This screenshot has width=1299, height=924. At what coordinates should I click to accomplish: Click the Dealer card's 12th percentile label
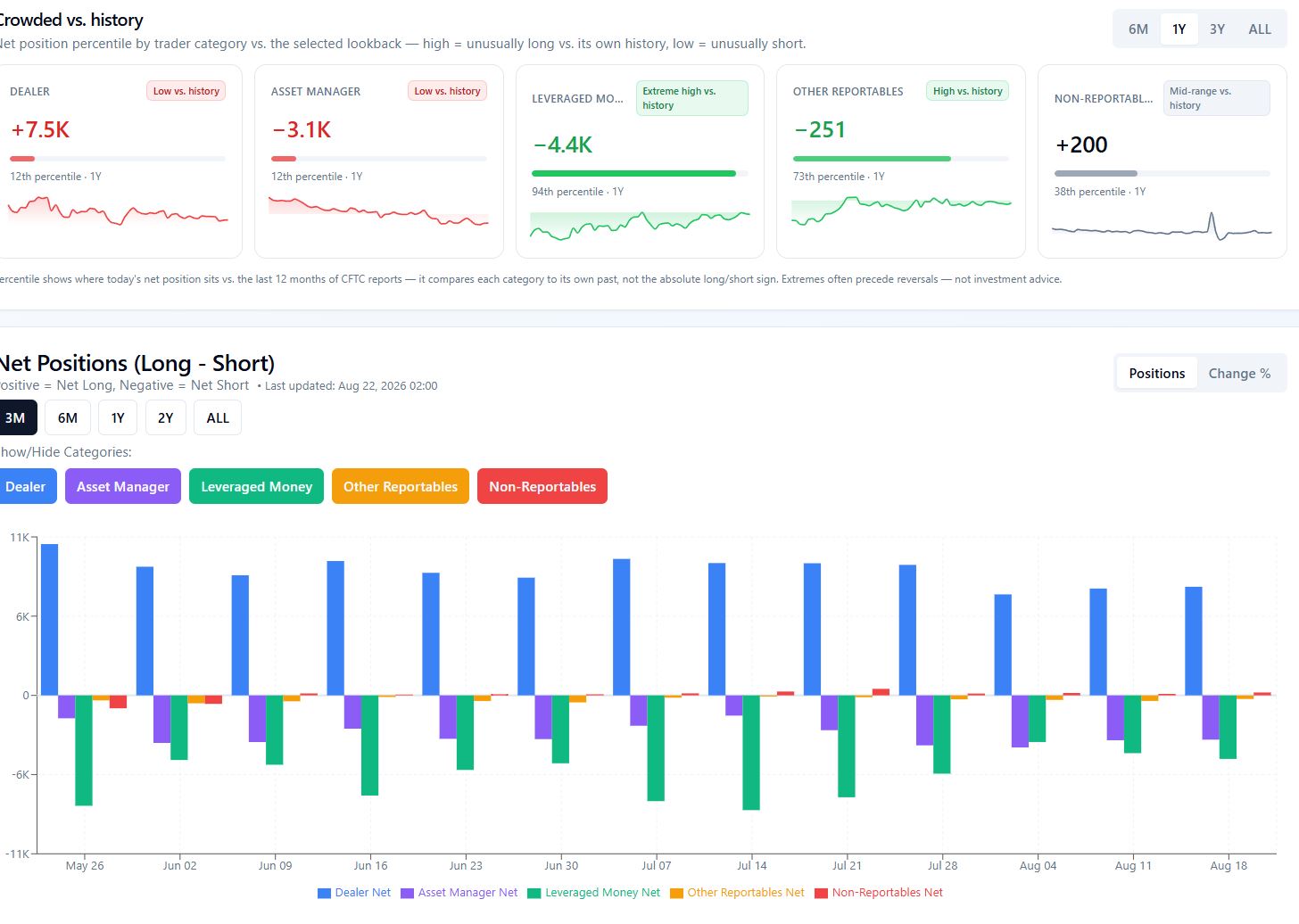coord(55,177)
